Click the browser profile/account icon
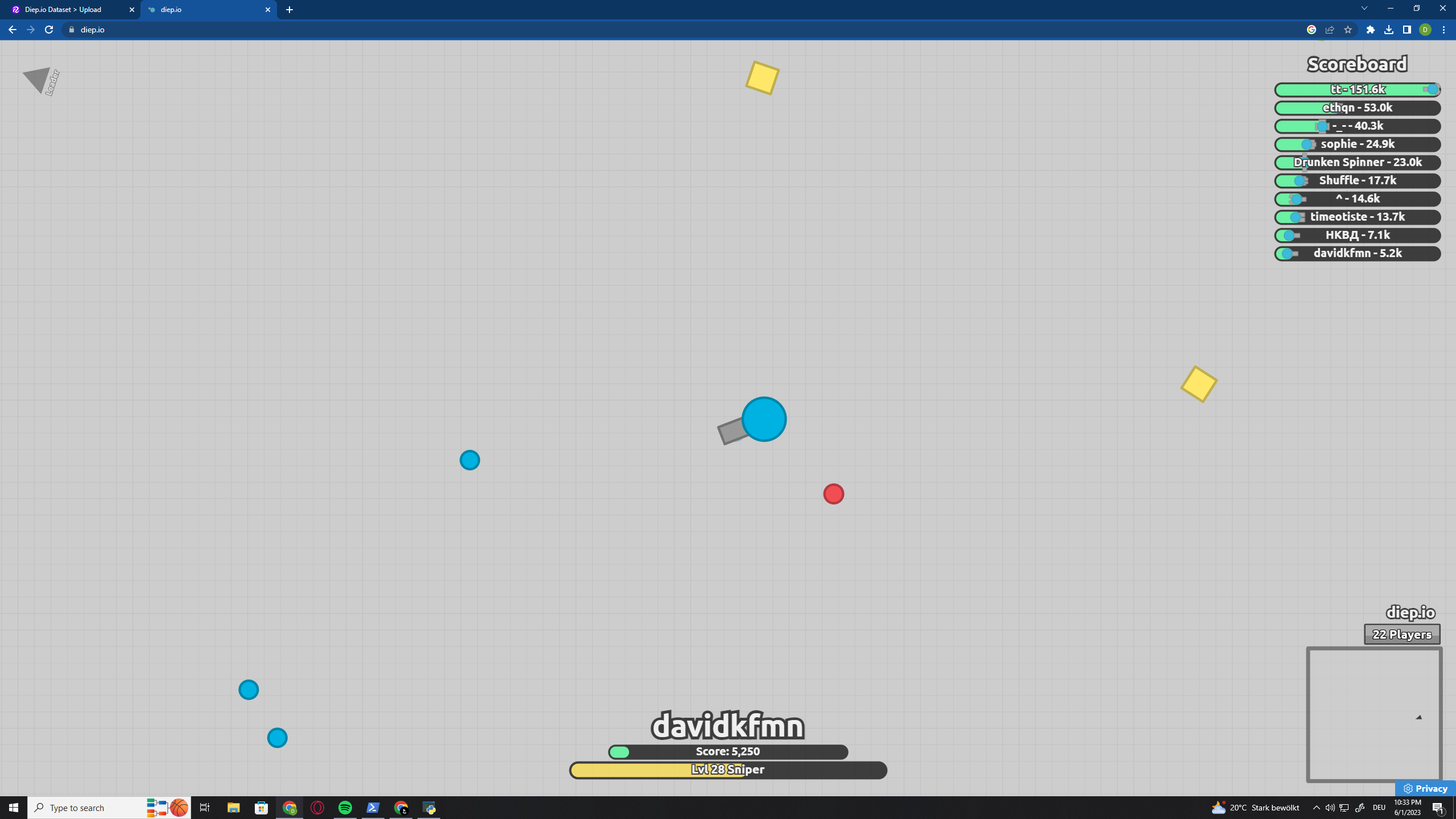Image resolution: width=1456 pixels, height=819 pixels. [1427, 29]
